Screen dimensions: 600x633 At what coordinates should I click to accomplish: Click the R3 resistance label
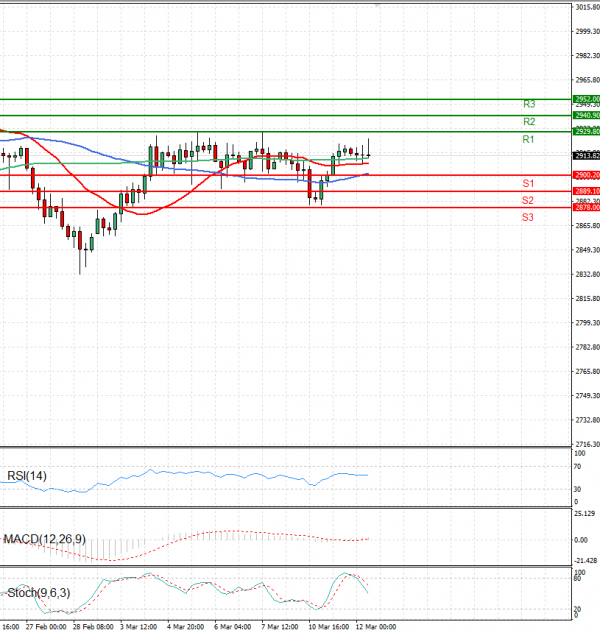pos(529,104)
